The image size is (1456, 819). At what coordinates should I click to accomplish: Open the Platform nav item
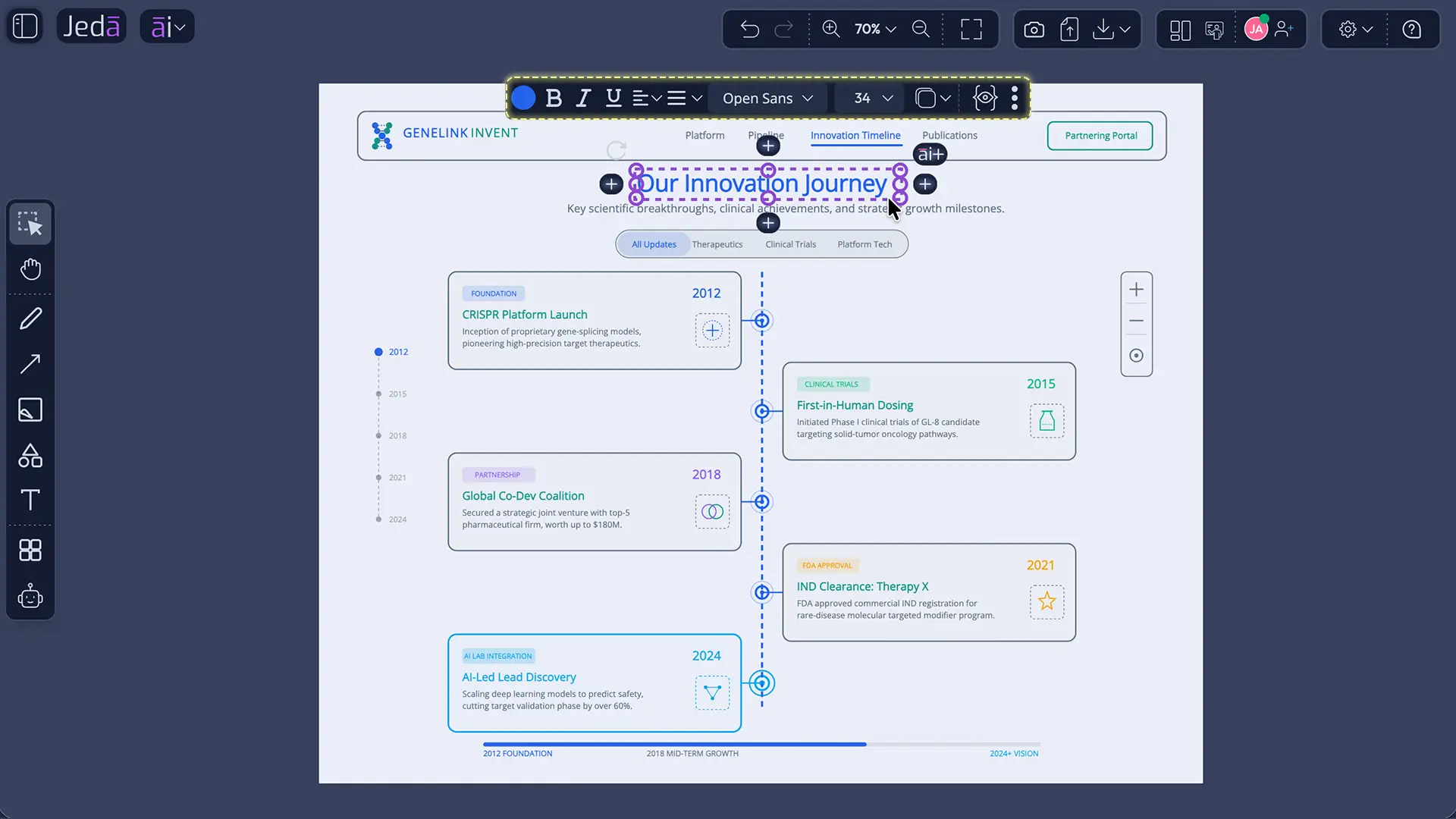(x=704, y=135)
